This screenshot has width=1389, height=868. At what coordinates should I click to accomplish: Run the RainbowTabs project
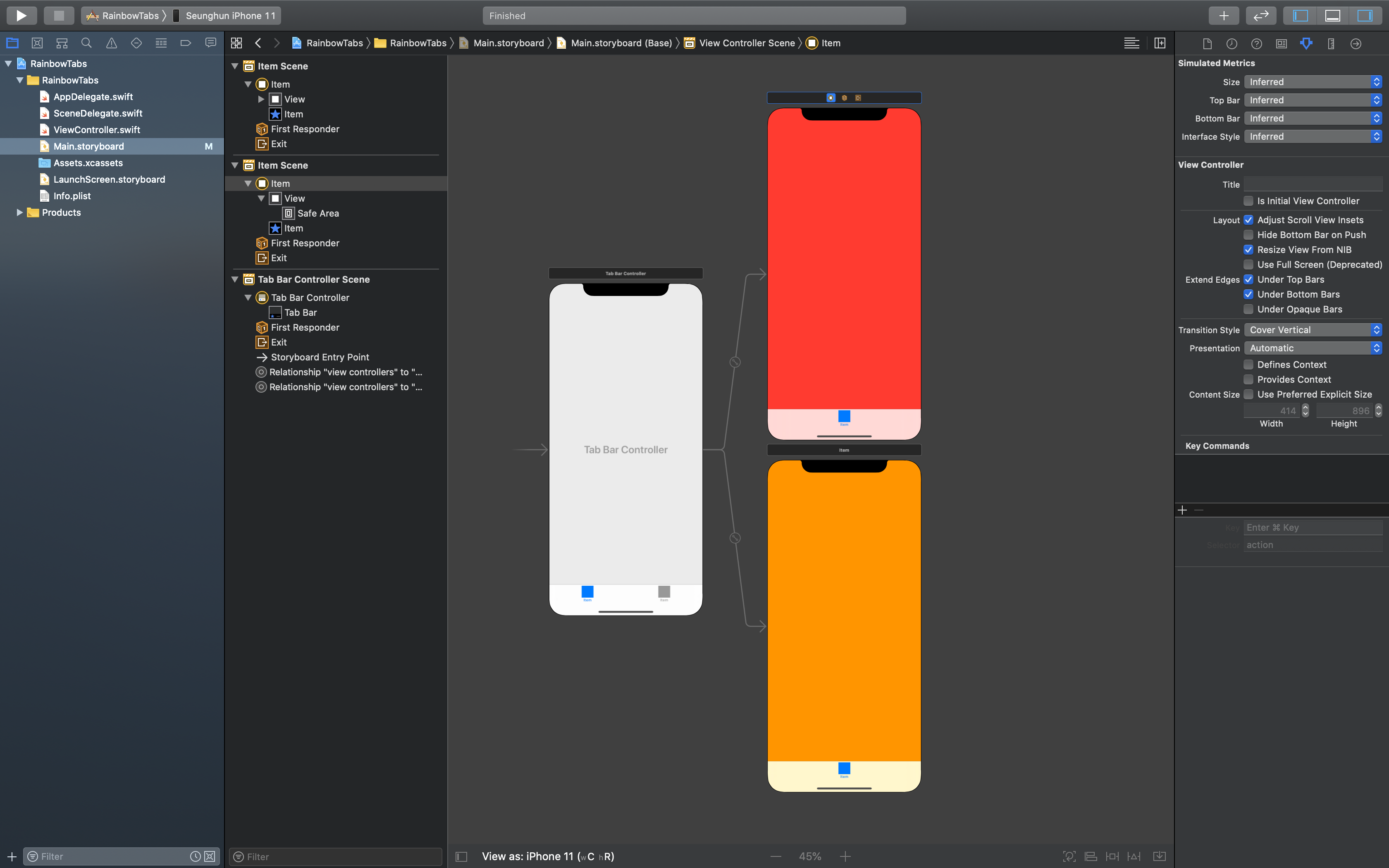(x=21, y=16)
